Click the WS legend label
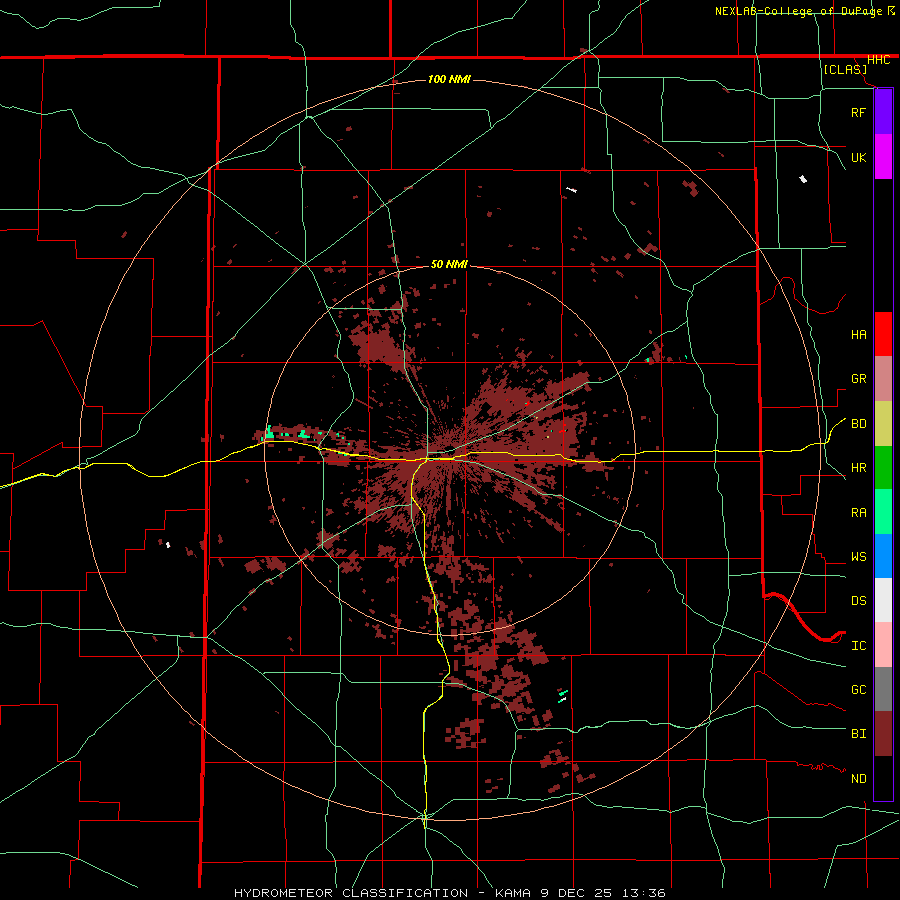 858,557
